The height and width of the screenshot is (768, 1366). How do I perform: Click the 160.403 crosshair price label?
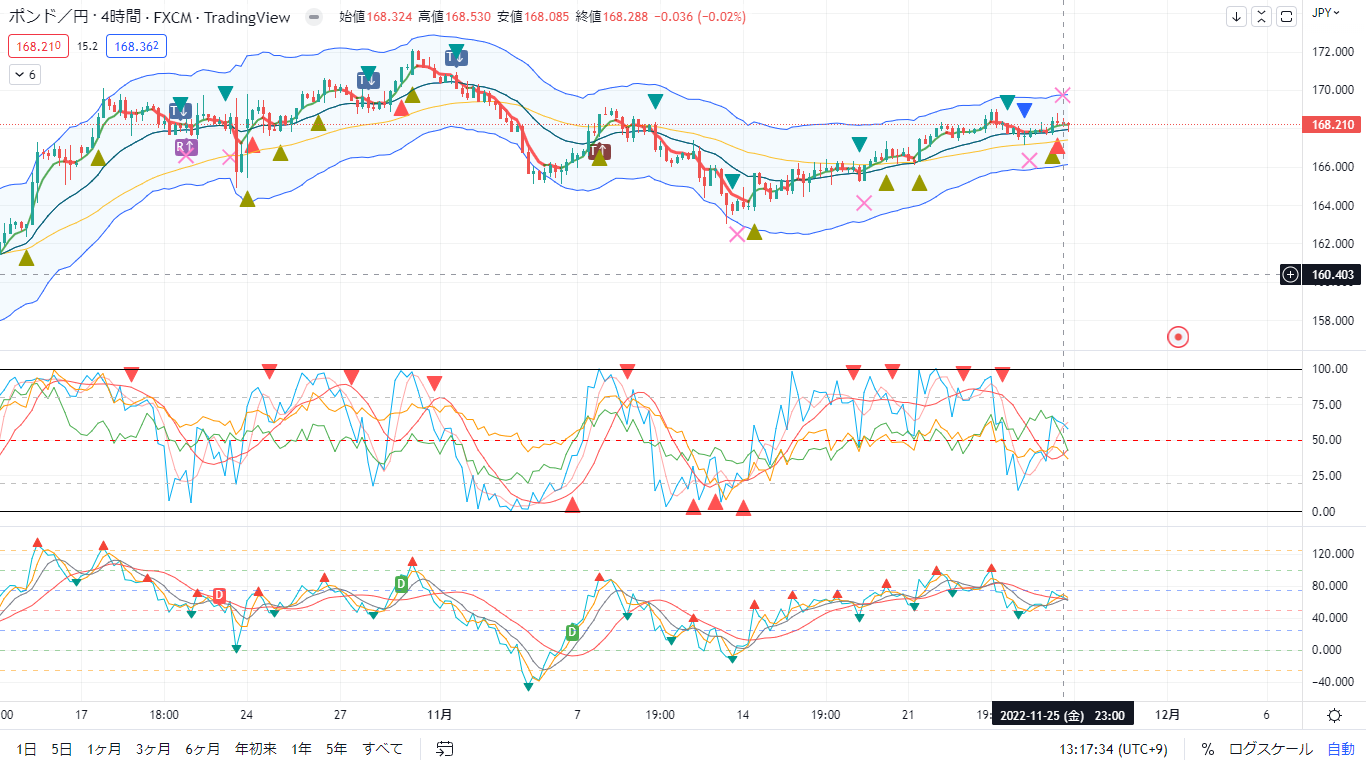(1333, 275)
